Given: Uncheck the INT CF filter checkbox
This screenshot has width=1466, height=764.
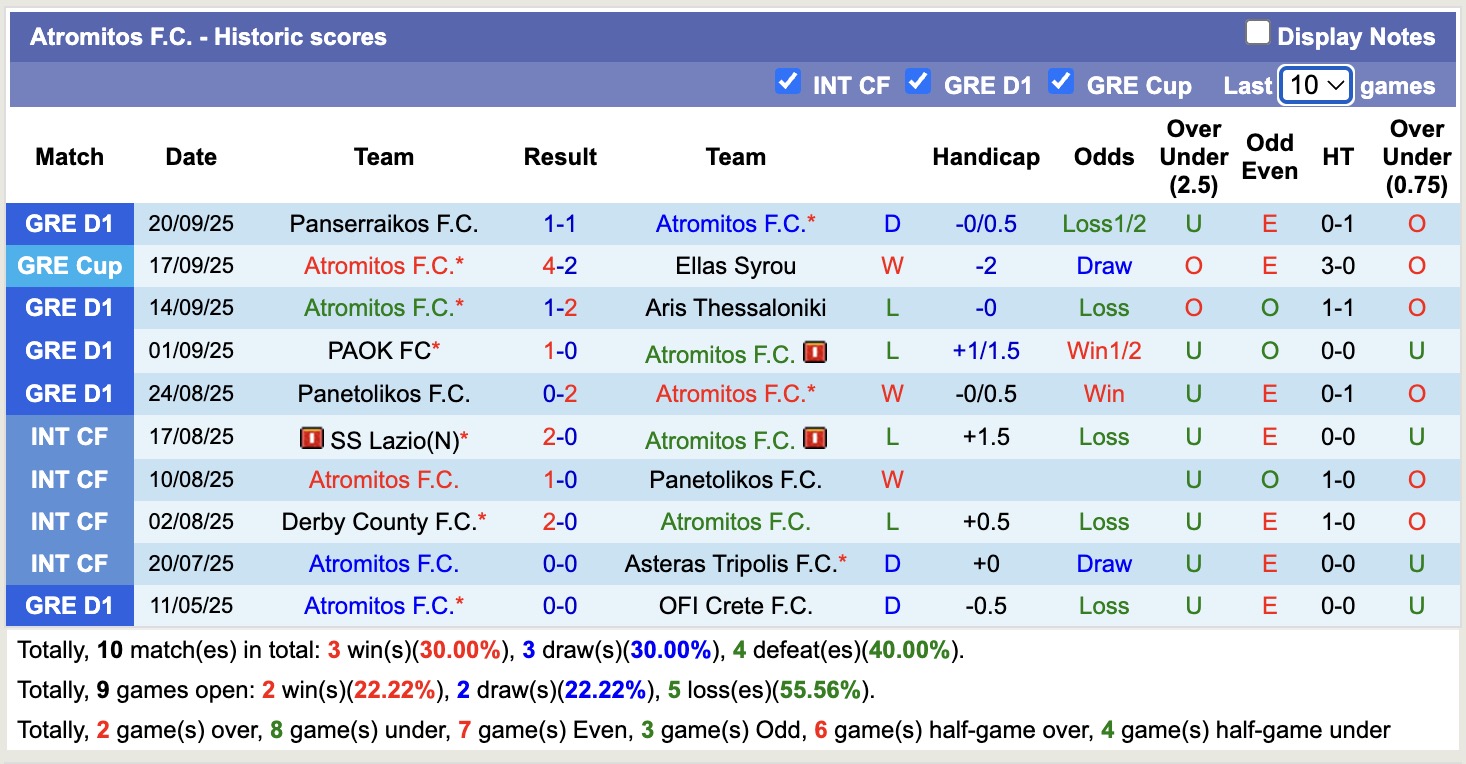Looking at the screenshot, I should (786, 85).
